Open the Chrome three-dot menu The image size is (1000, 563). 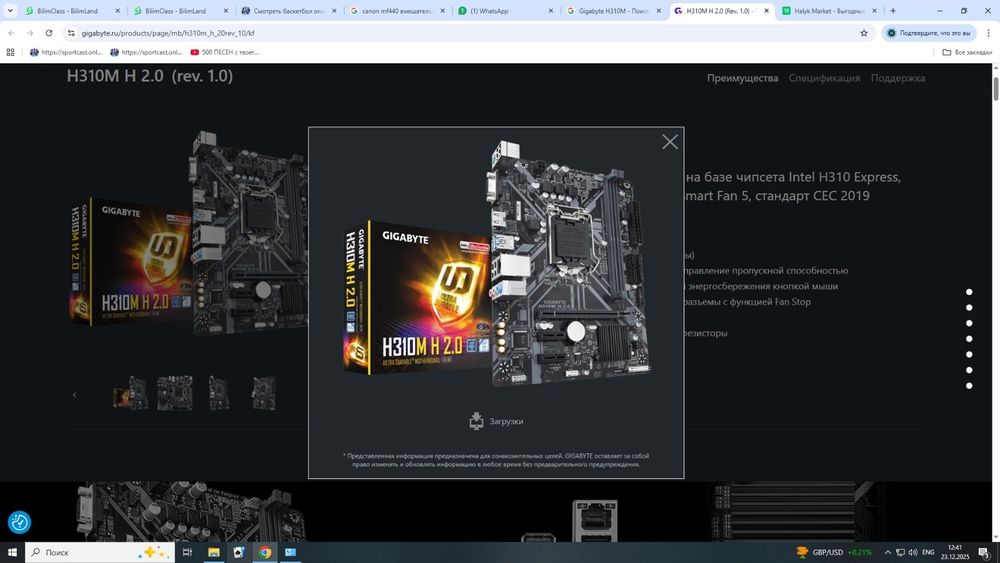coord(989,33)
